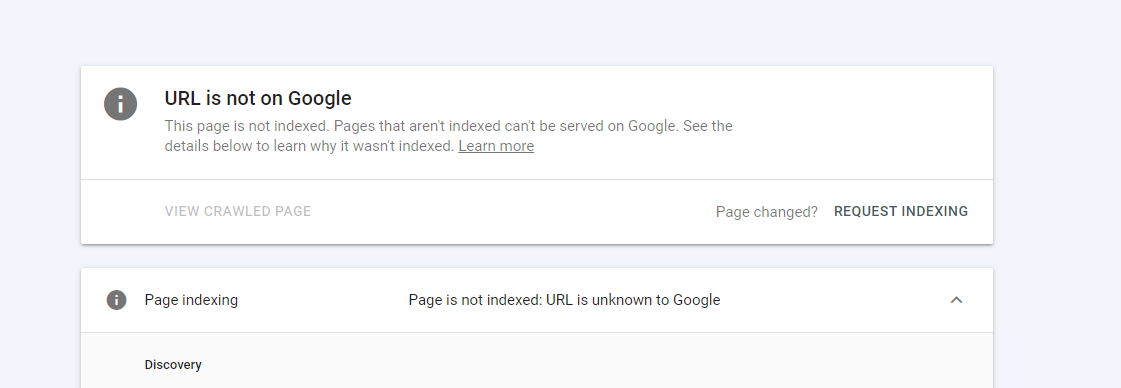Click the word 'REQUEST' in the indexing button
This screenshot has width=1121, height=388.
[864, 212]
